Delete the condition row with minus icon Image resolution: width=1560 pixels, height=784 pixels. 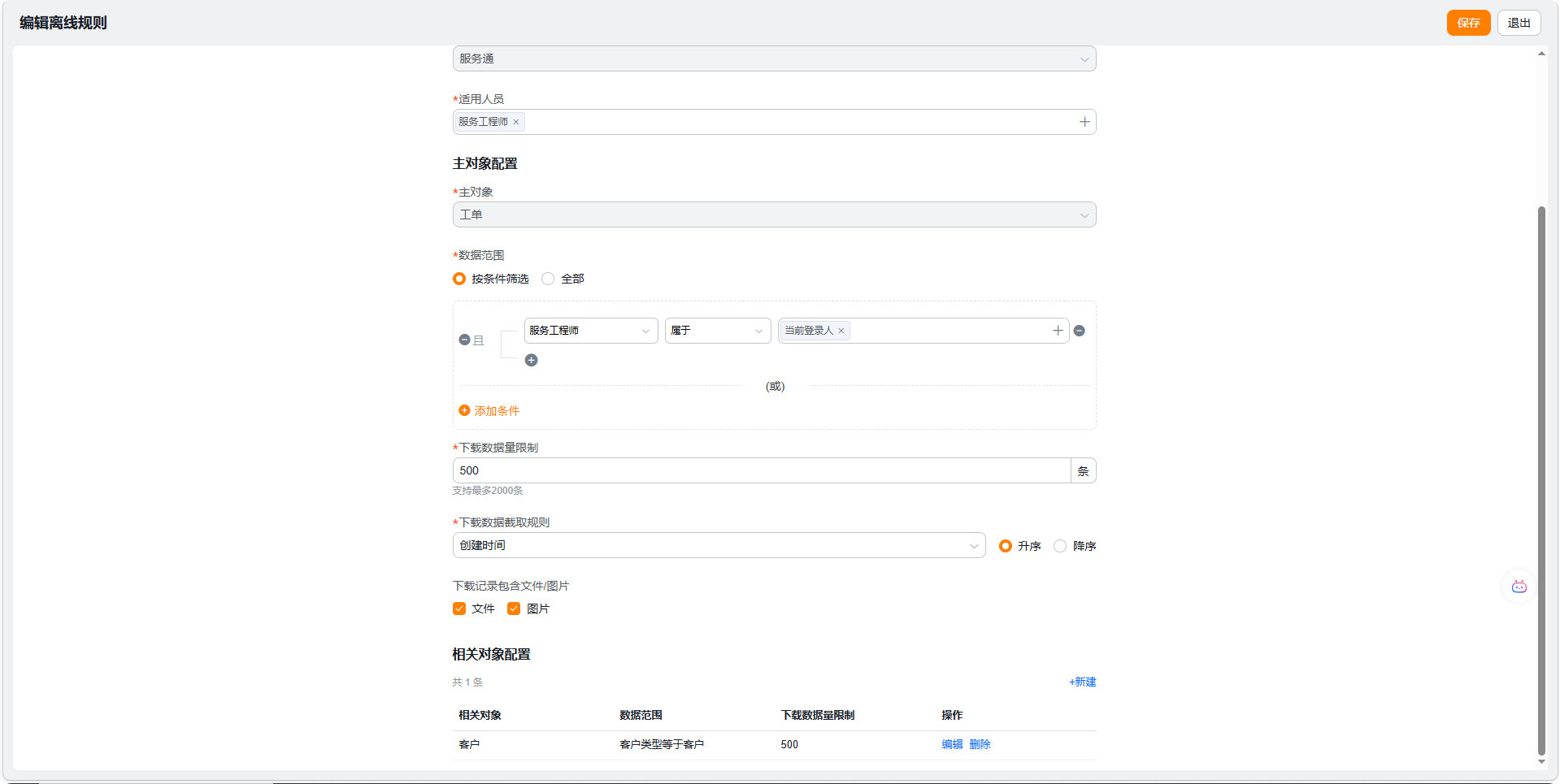coord(1079,331)
